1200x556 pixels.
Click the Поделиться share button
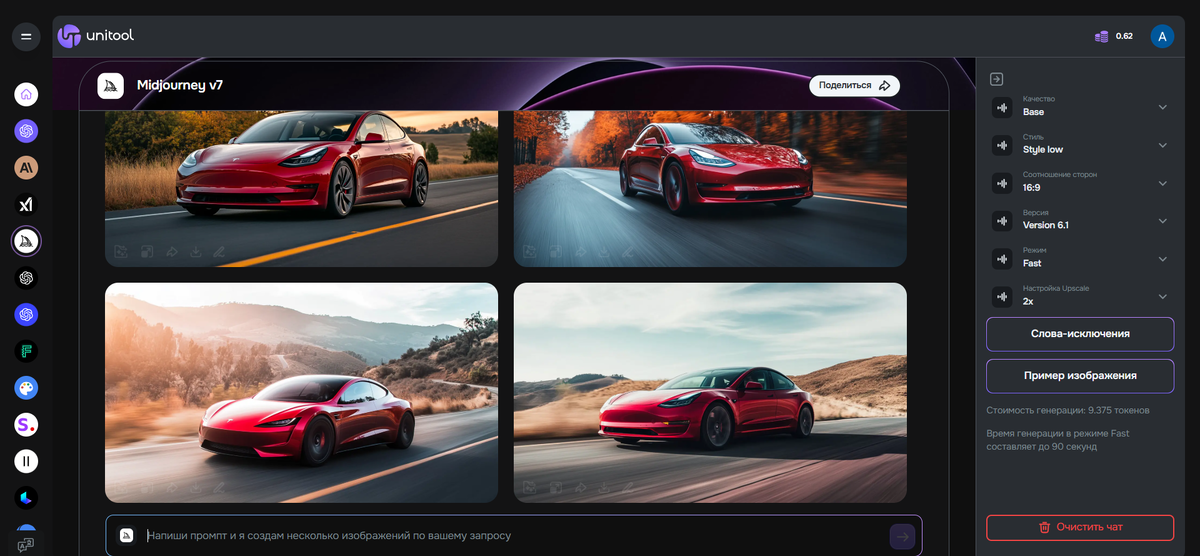855,86
